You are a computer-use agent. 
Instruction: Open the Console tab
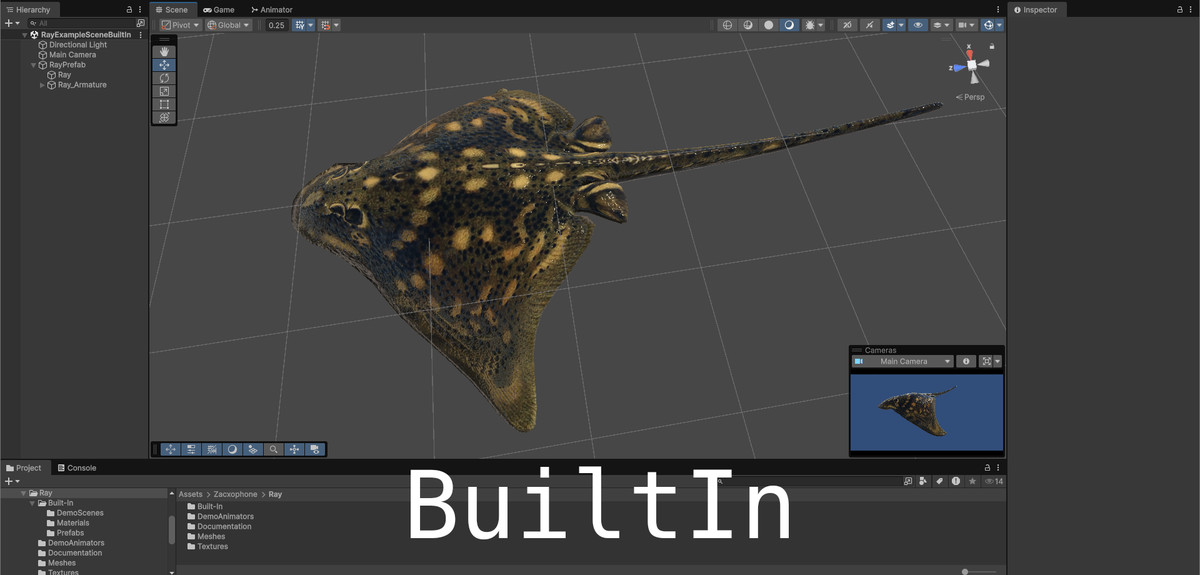pos(76,467)
